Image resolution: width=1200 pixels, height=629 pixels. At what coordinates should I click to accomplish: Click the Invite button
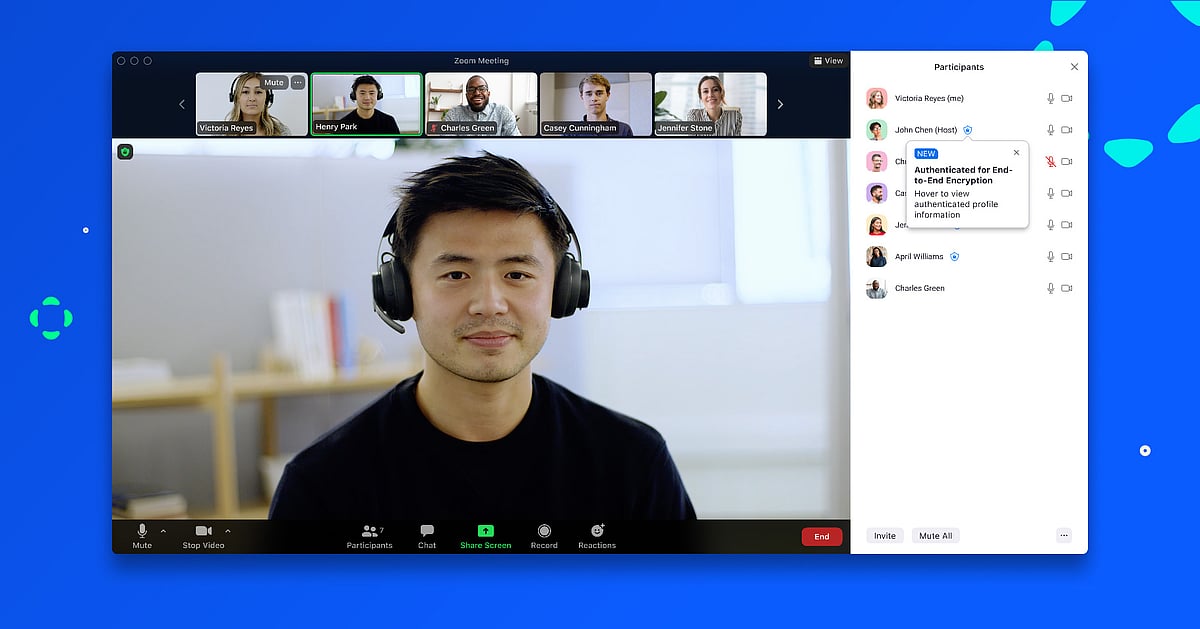click(884, 535)
